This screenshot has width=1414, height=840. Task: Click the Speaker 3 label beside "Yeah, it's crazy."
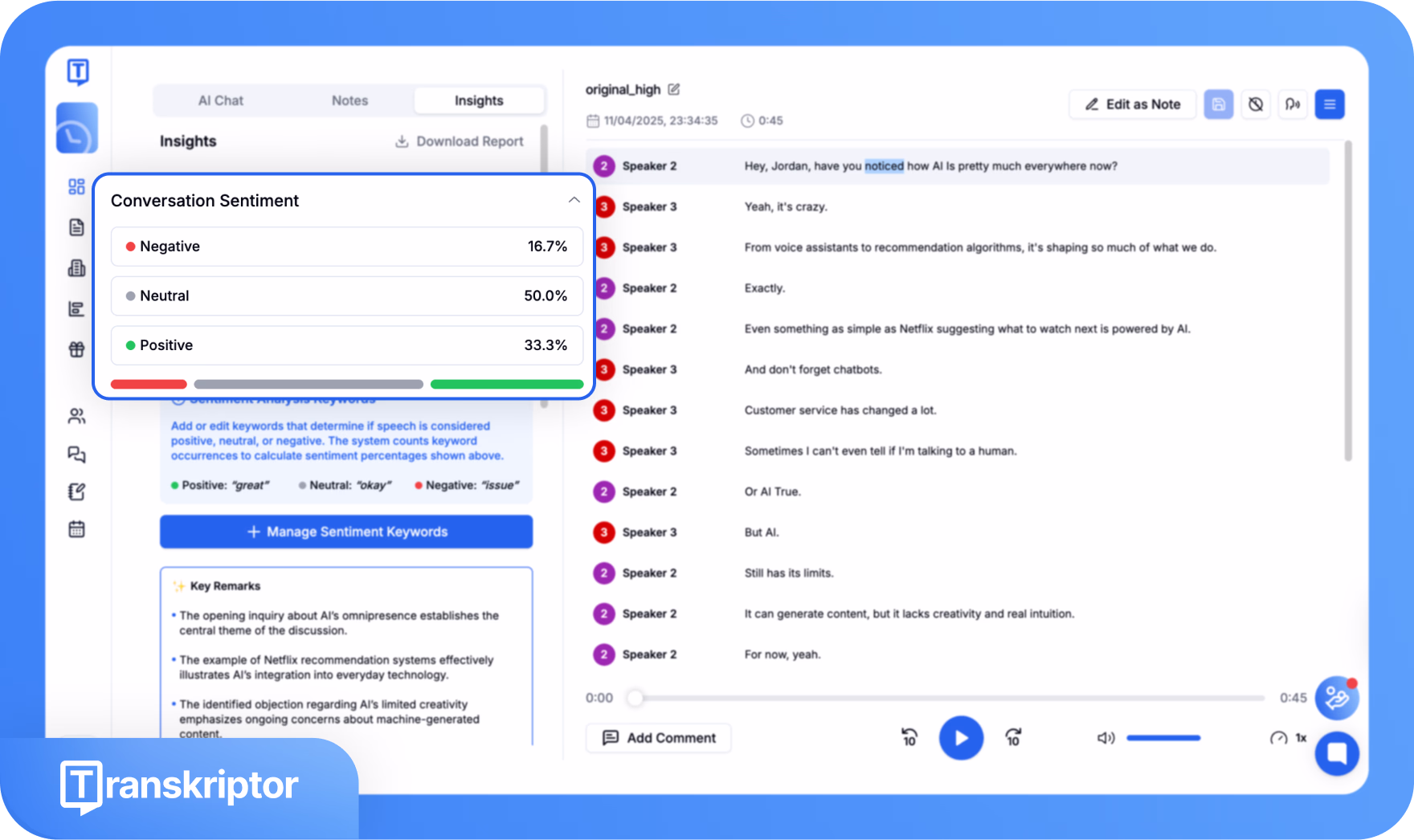coord(649,206)
